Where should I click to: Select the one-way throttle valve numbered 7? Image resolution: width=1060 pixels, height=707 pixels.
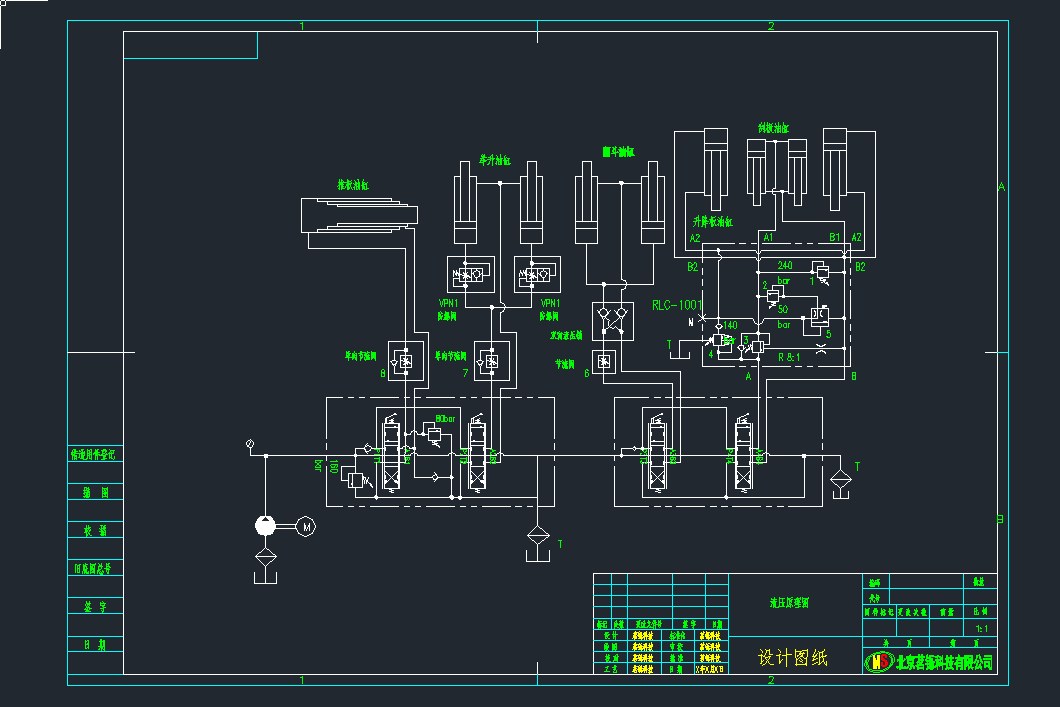[489, 362]
